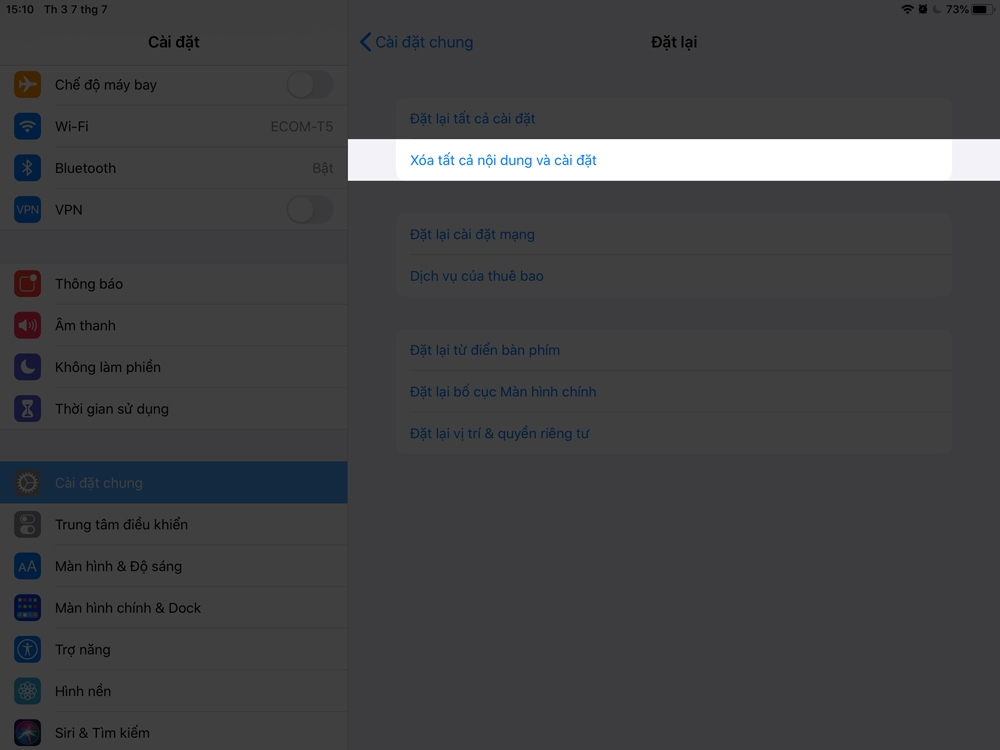Open the Trợ năng settings row
Image resolution: width=1000 pixels, height=750 pixels.
[x=173, y=649]
